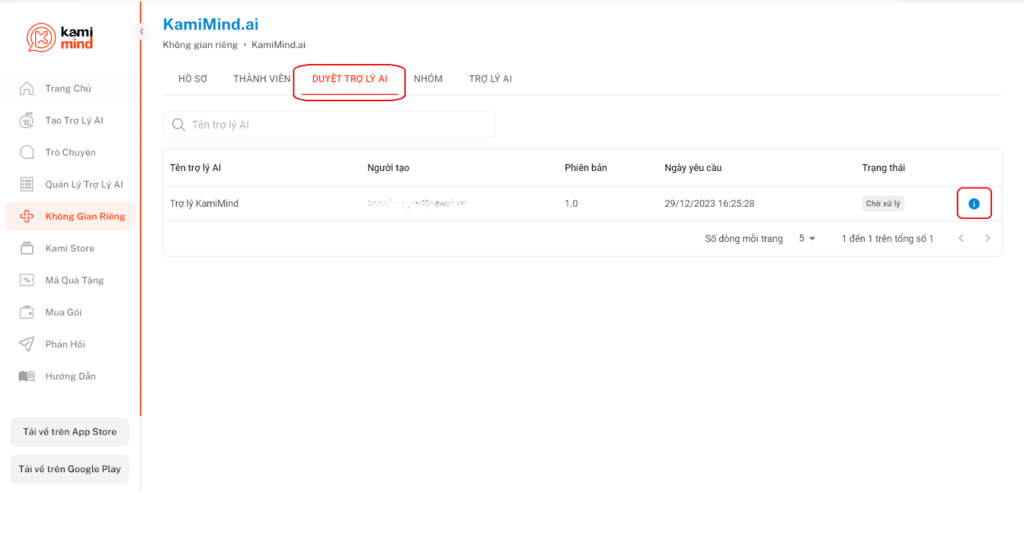
Task: Click the Tên trợ lý AI column header
Action: tap(195, 168)
